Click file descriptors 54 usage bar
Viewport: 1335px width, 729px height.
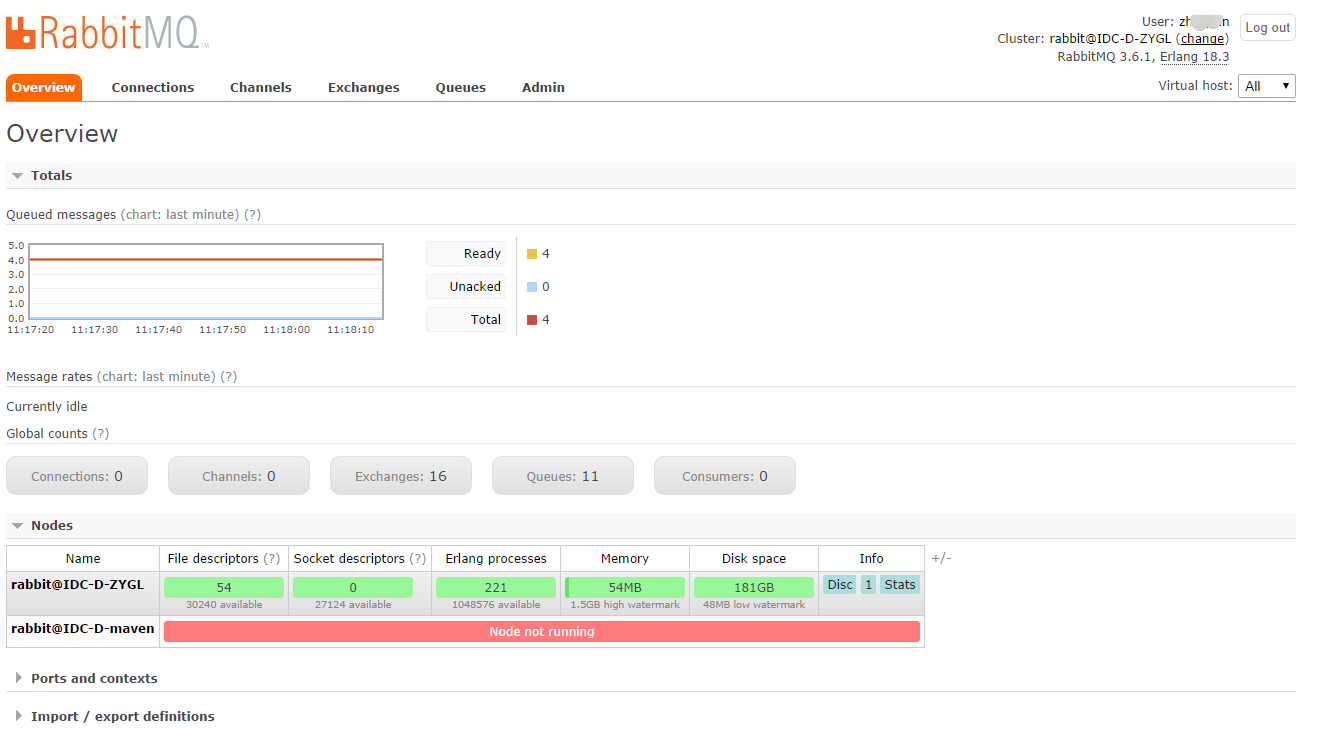(x=224, y=588)
